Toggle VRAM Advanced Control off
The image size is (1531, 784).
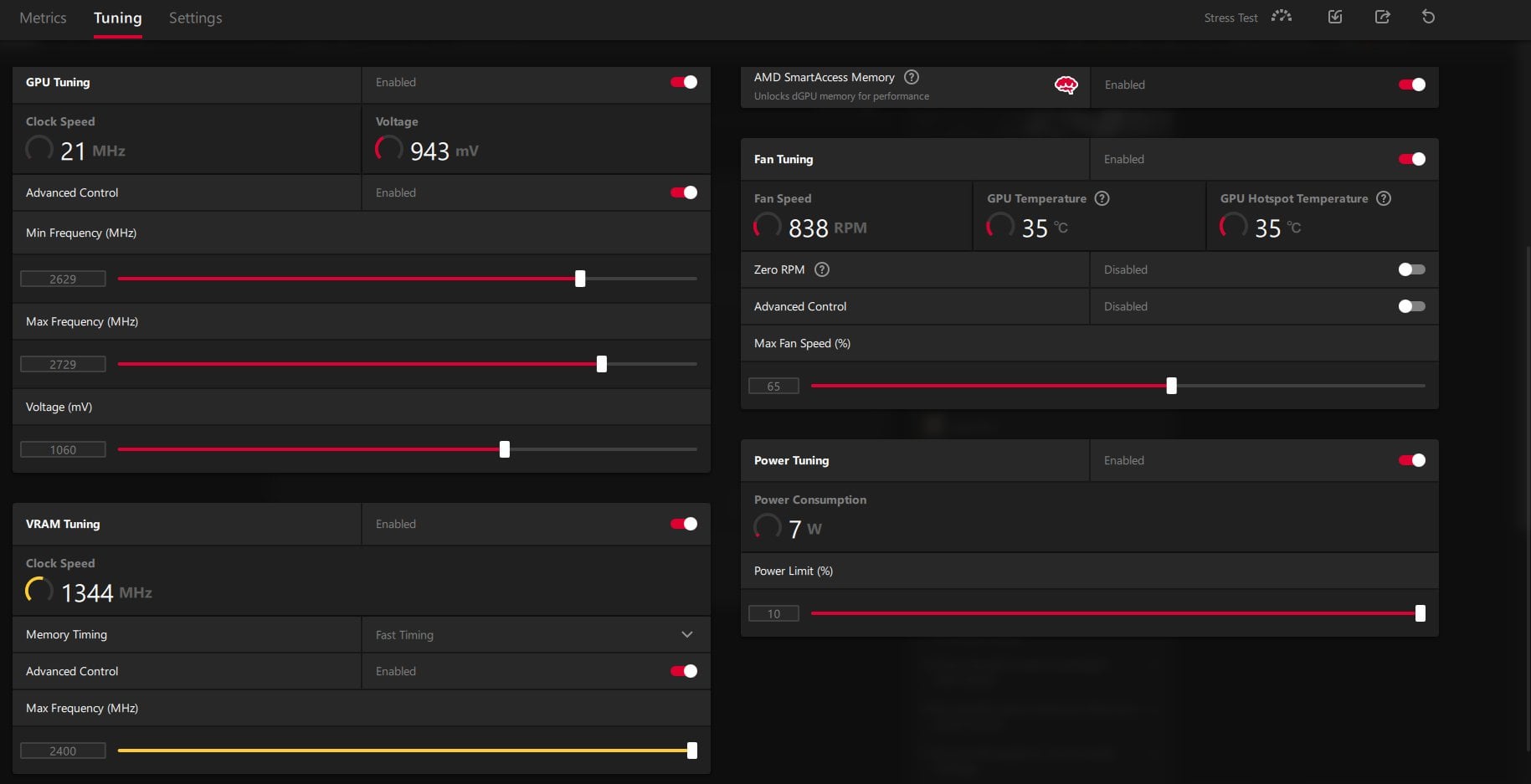click(684, 671)
